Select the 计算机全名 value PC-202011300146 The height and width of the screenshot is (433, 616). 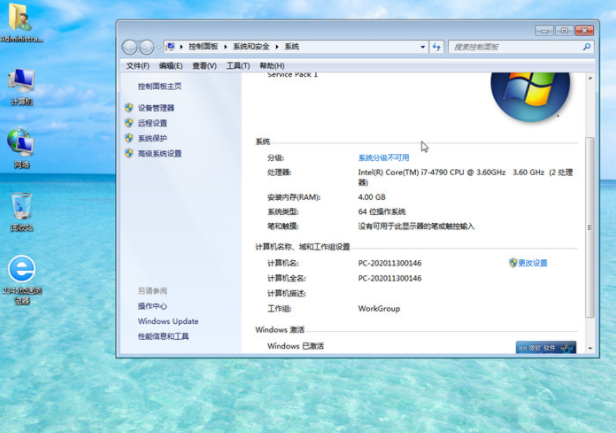point(390,278)
